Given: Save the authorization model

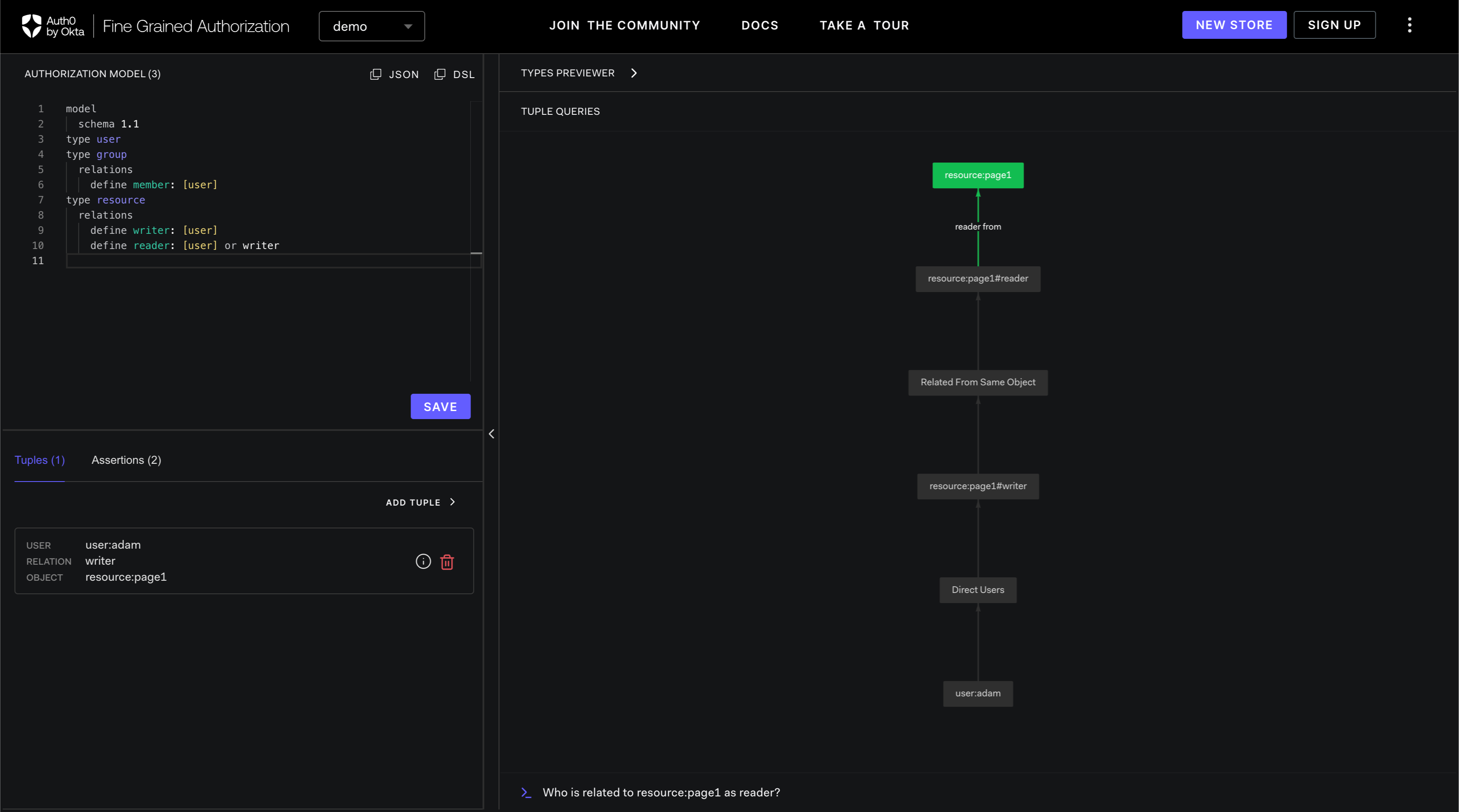Looking at the screenshot, I should (440, 406).
